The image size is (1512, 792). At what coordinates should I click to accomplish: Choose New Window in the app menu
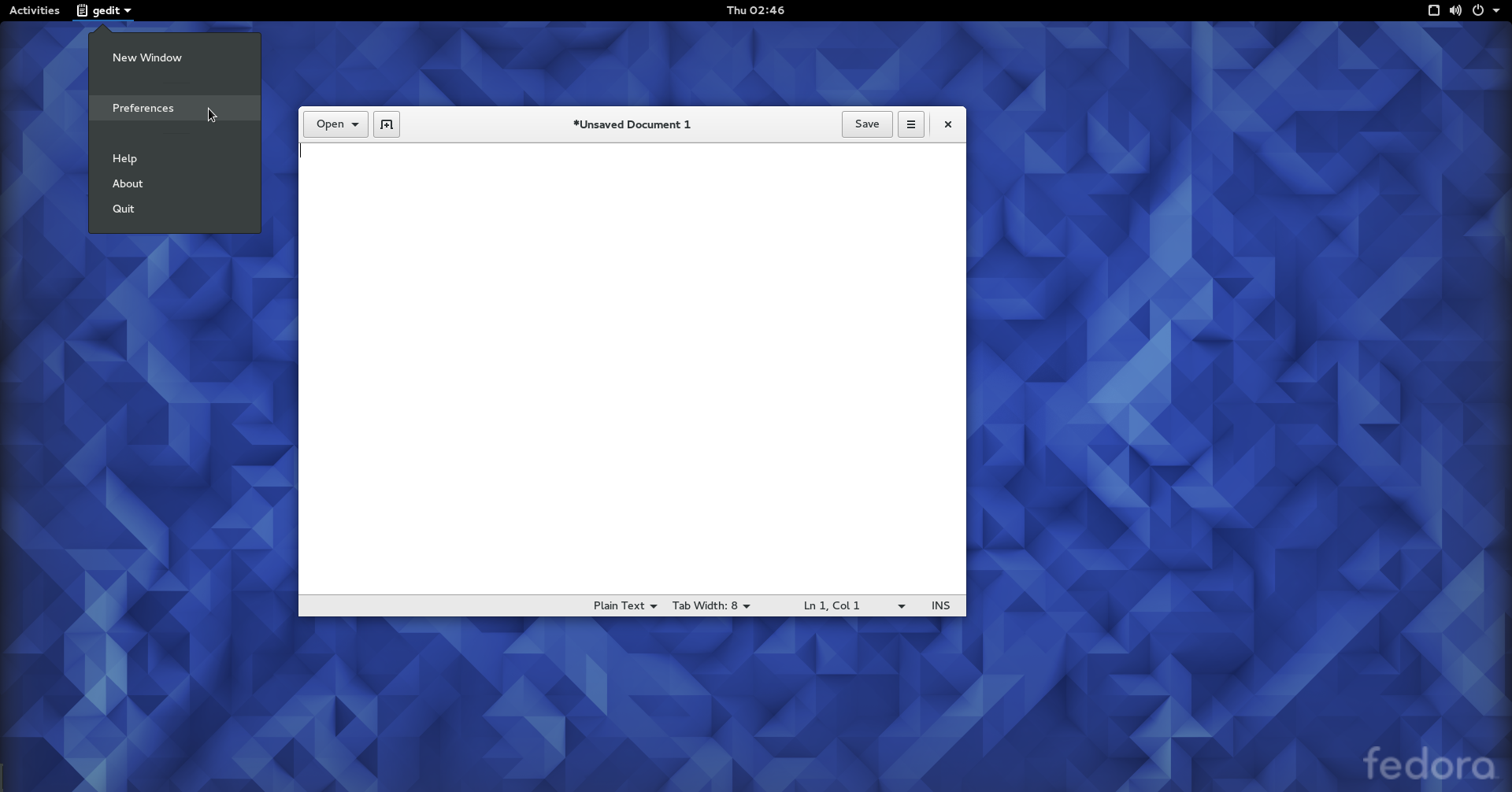point(147,57)
